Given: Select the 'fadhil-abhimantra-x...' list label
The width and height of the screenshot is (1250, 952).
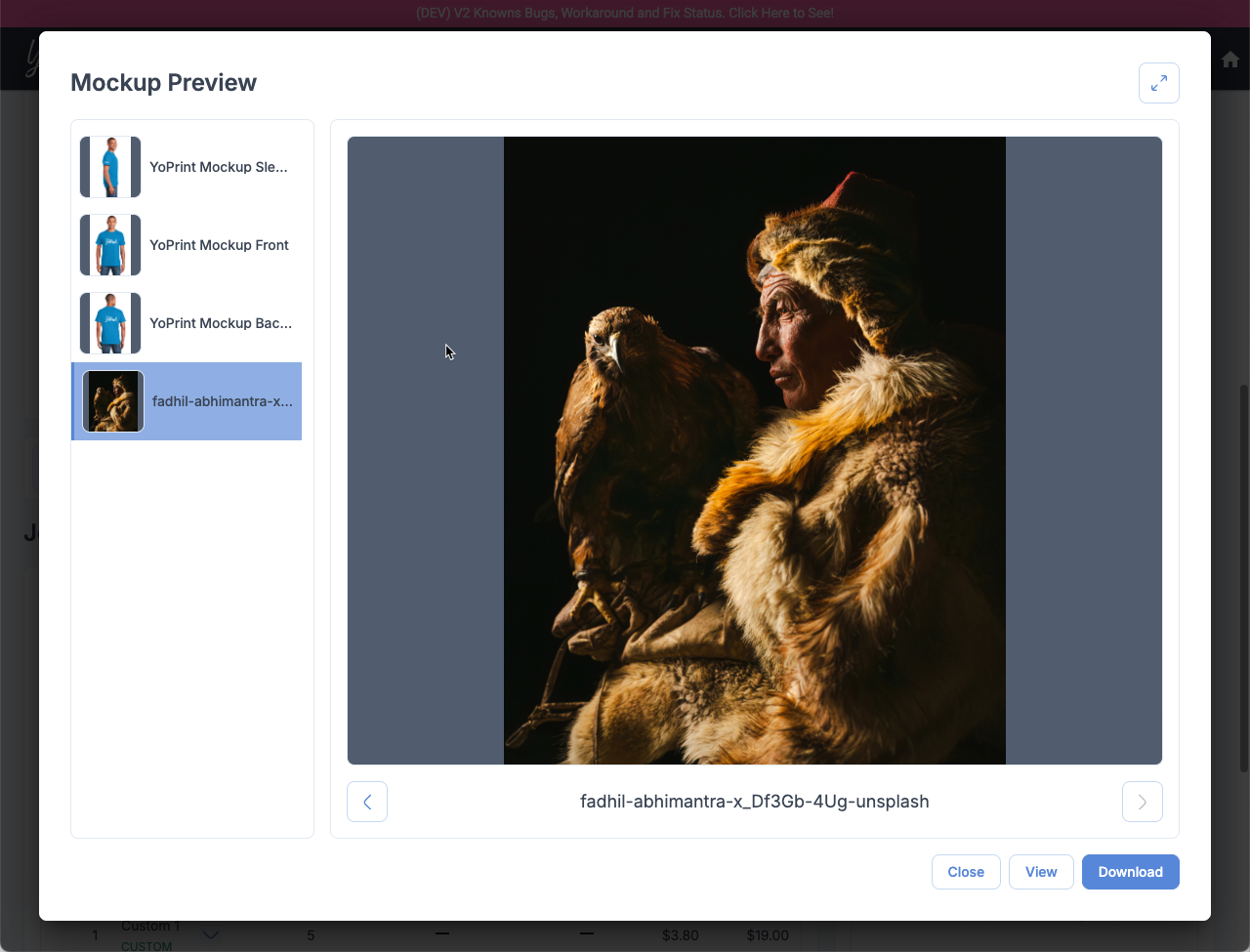Looking at the screenshot, I should [x=222, y=401].
